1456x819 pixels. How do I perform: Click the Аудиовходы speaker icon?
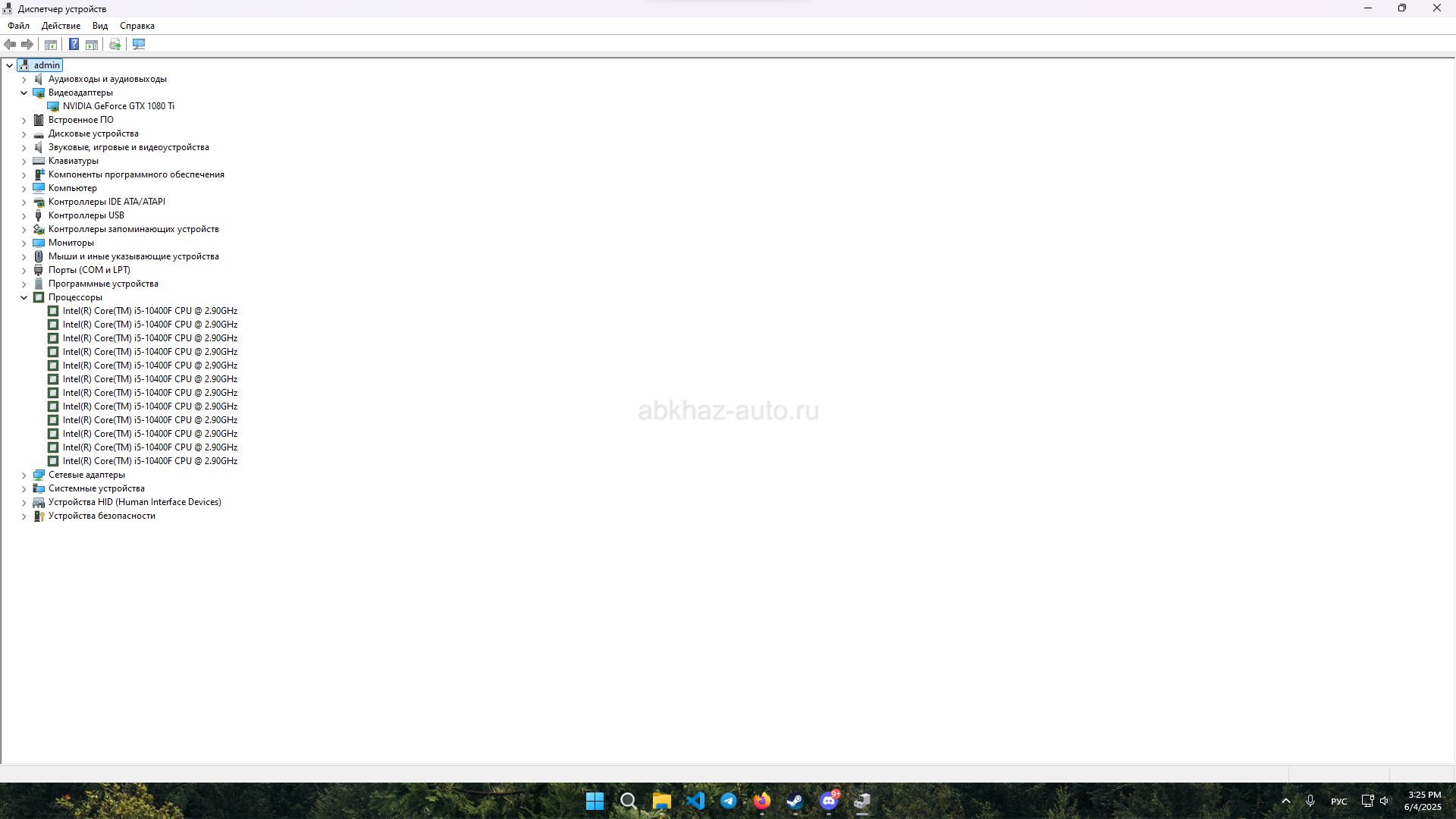(x=39, y=79)
